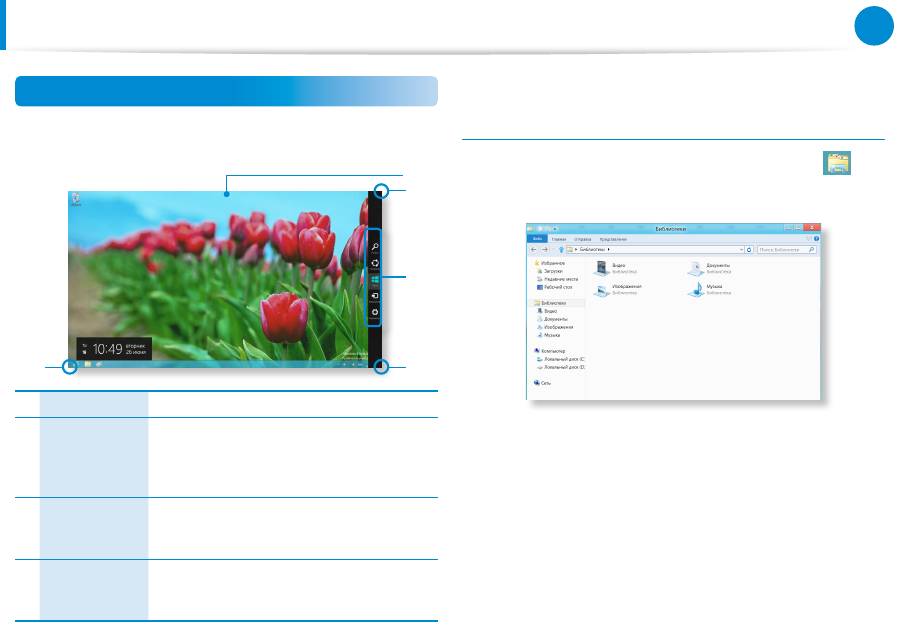The width and height of the screenshot is (900, 639).
Task: Switch to the Главная ribbon tab
Action: [559, 238]
